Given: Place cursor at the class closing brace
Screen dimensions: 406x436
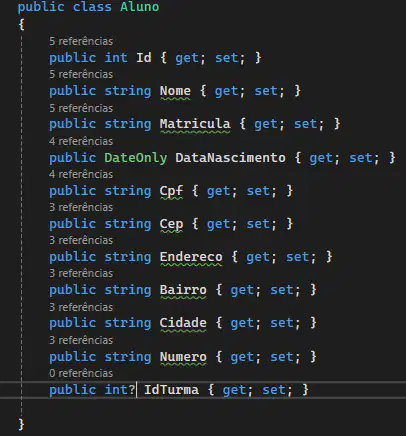Looking at the screenshot, I should (x=21, y=424).
